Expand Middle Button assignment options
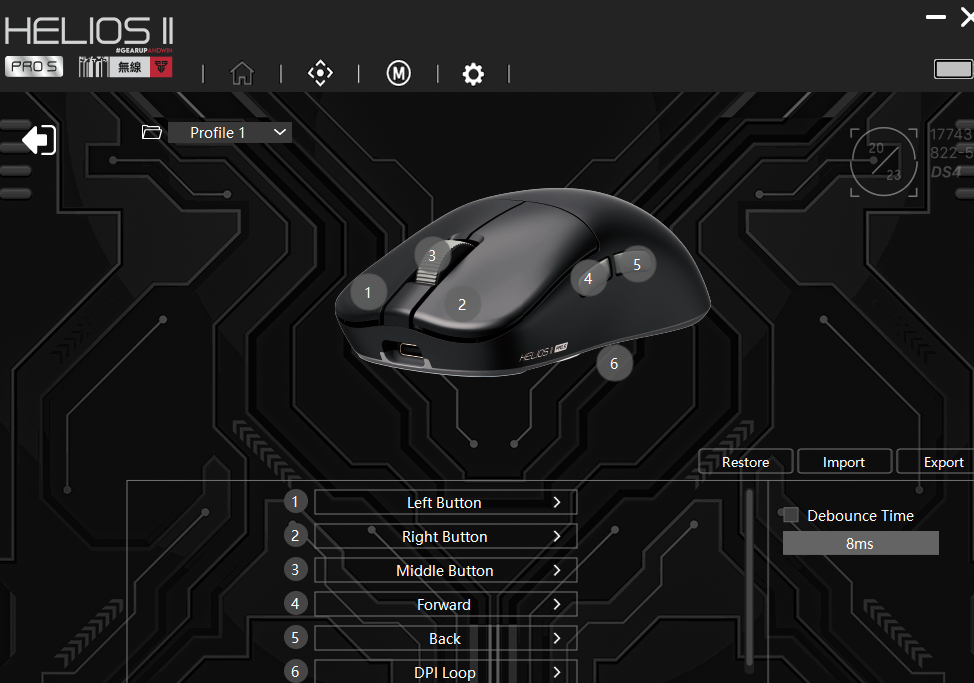The image size is (974, 683). pyautogui.click(x=445, y=571)
